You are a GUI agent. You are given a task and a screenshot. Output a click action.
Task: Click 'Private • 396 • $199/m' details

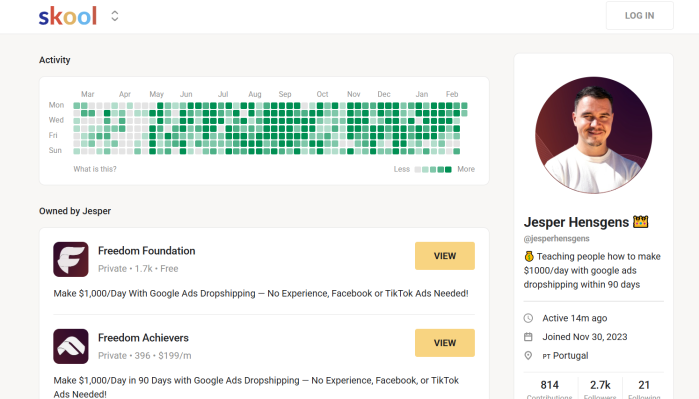pyautogui.click(x=144, y=355)
